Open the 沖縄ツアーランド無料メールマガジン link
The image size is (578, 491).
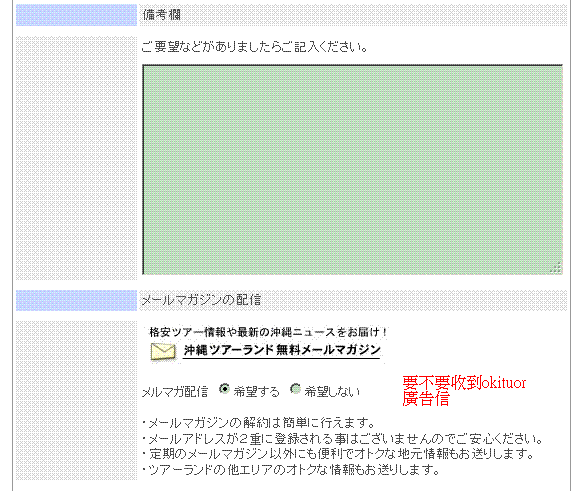[282, 350]
